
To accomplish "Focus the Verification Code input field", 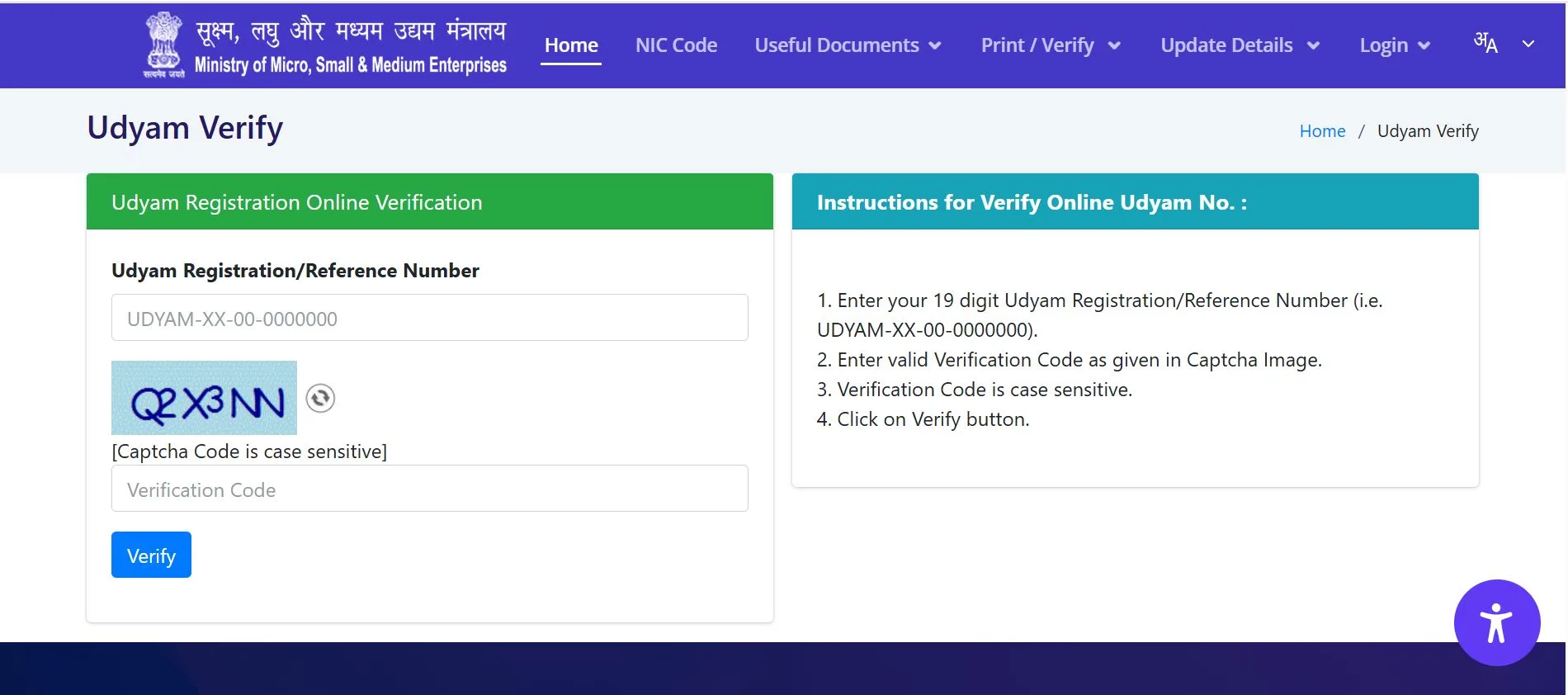I will coord(430,489).
